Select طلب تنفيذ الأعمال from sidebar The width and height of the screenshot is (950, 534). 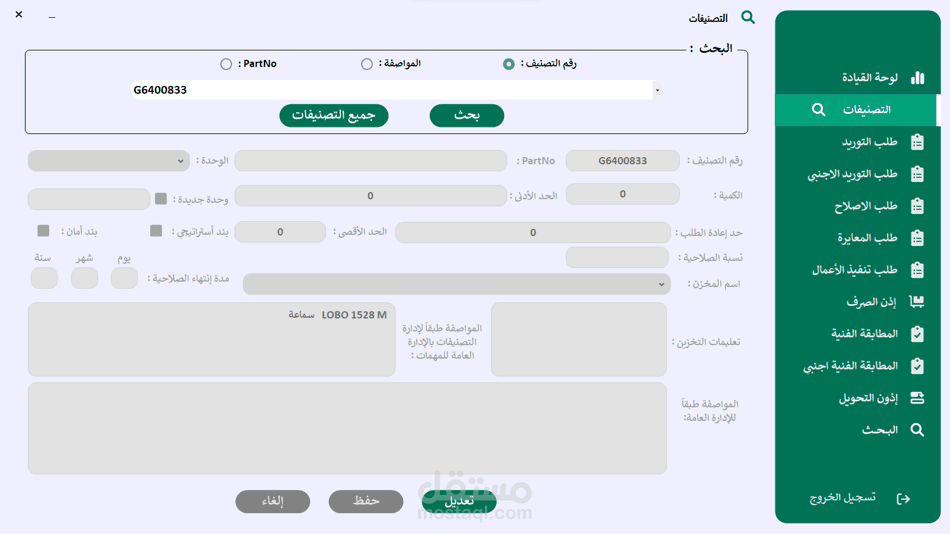[x=857, y=270]
